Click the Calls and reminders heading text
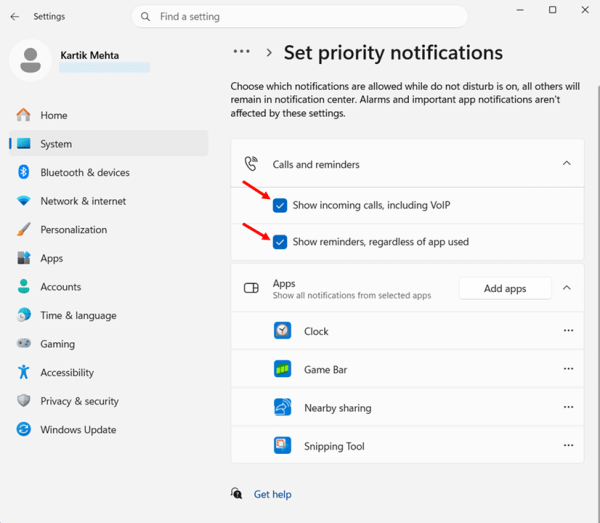The image size is (600, 523). tap(316, 165)
